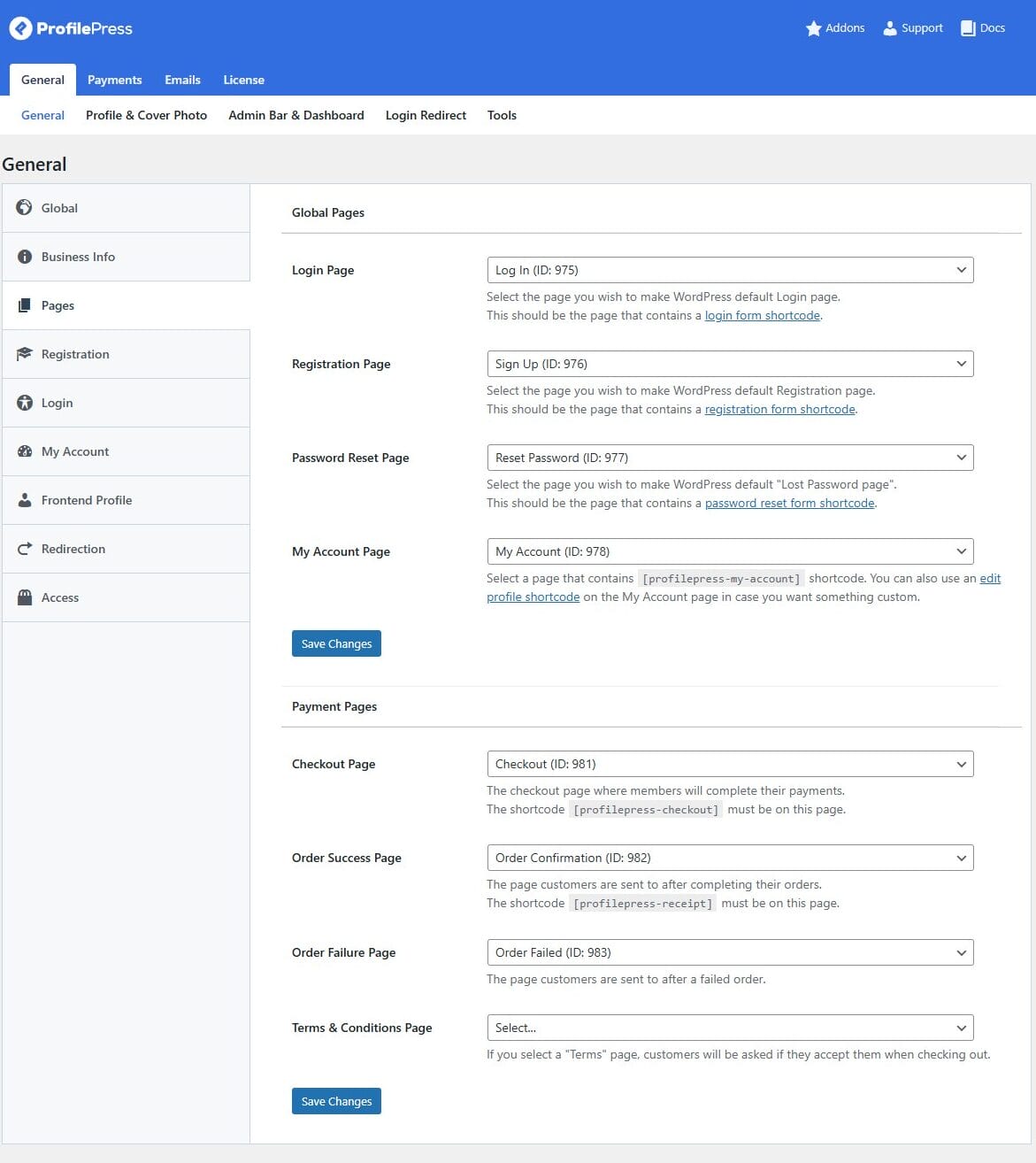The image size is (1036, 1163).
Task: Click the Login accessibility icon
Action: pos(25,403)
